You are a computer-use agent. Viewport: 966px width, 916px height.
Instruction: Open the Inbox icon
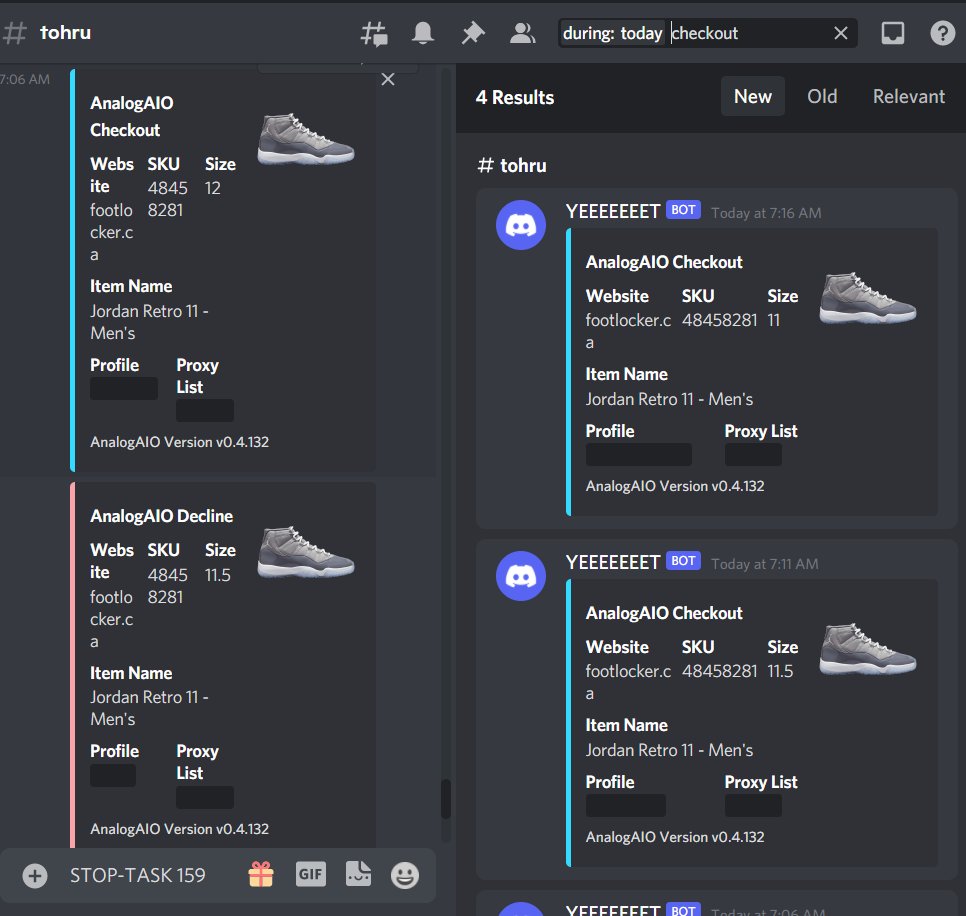tap(893, 33)
